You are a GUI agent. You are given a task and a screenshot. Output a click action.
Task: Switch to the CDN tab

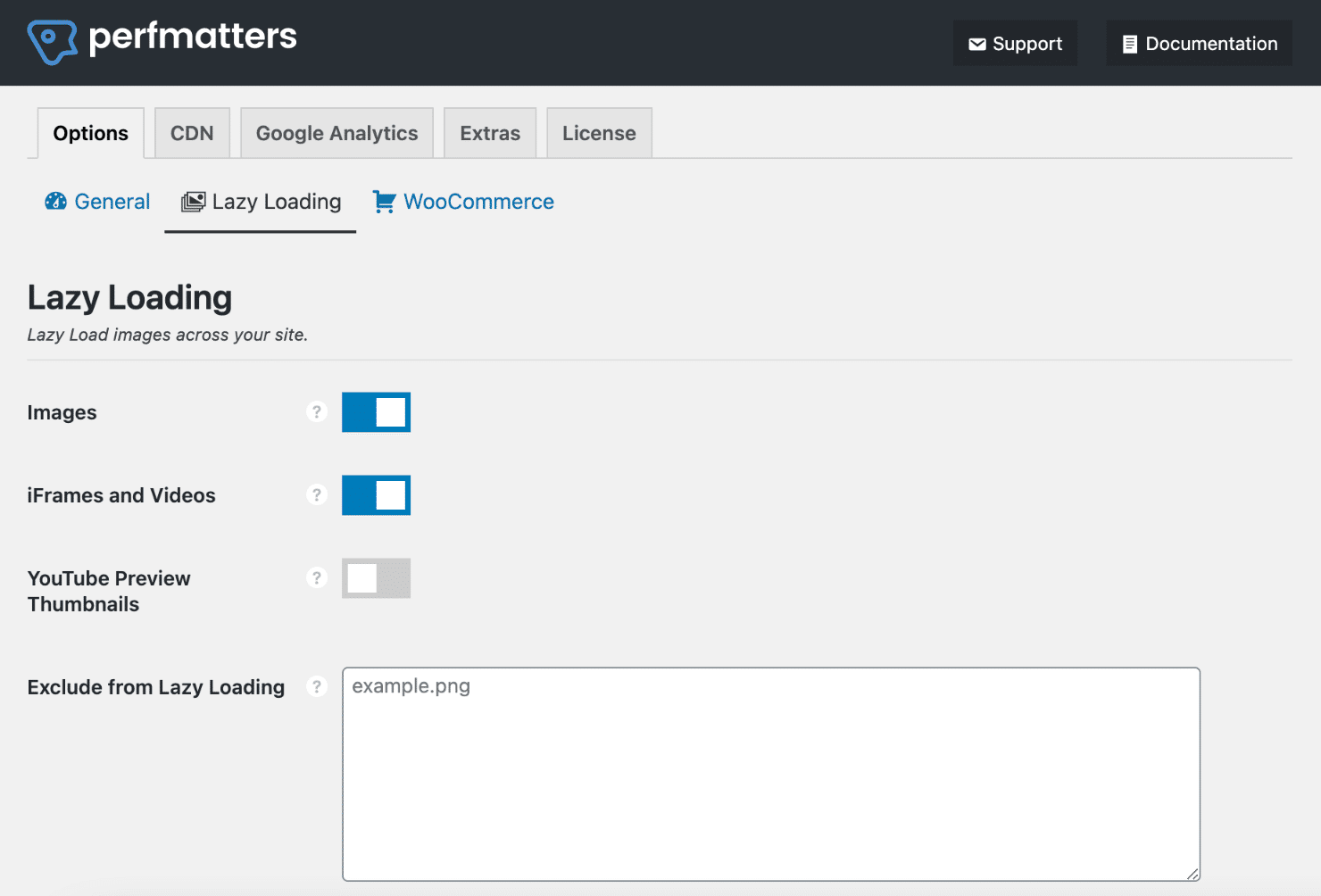(x=192, y=132)
